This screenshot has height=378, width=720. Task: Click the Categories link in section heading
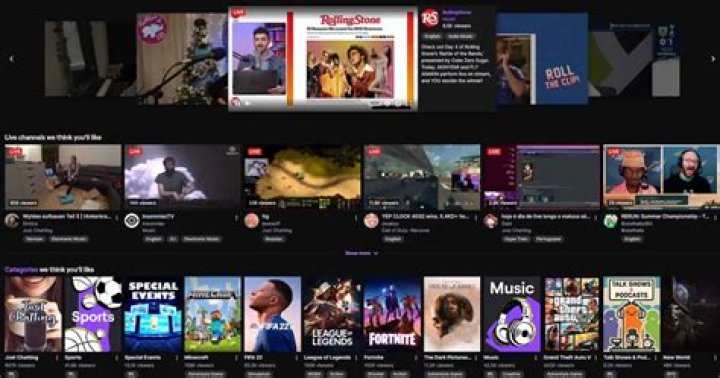[x=21, y=270]
